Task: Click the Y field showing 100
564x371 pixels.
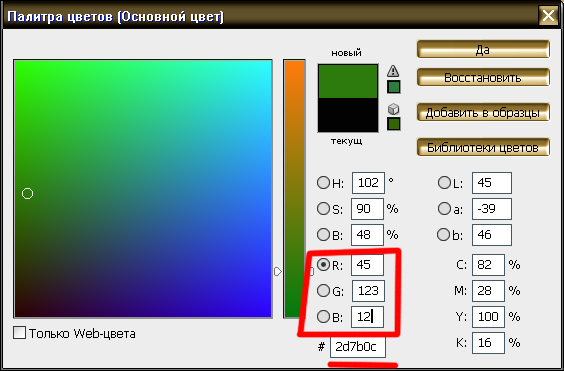Action: click(488, 317)
